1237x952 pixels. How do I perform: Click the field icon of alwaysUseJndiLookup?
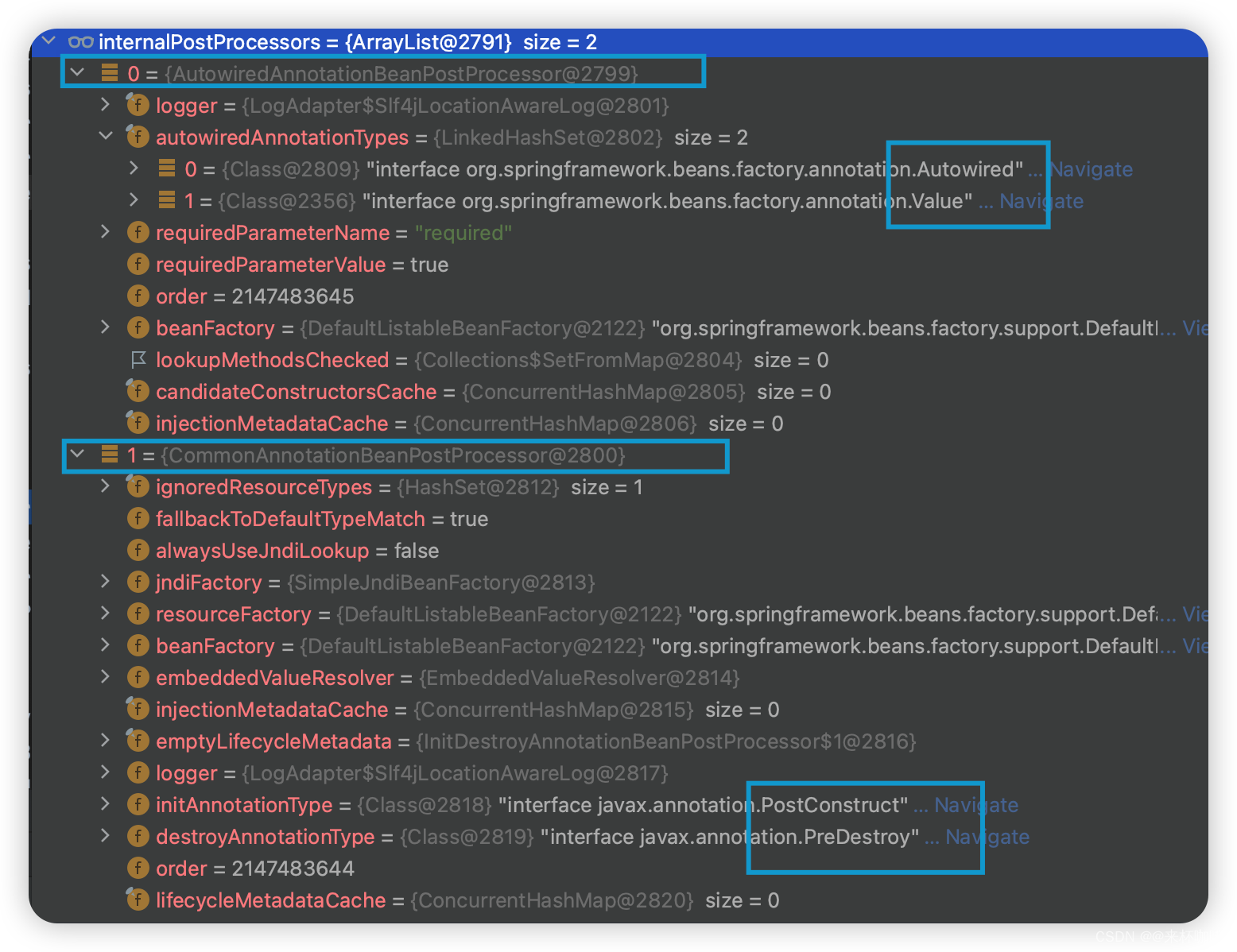pyautogui.click(x=138, y=550)
